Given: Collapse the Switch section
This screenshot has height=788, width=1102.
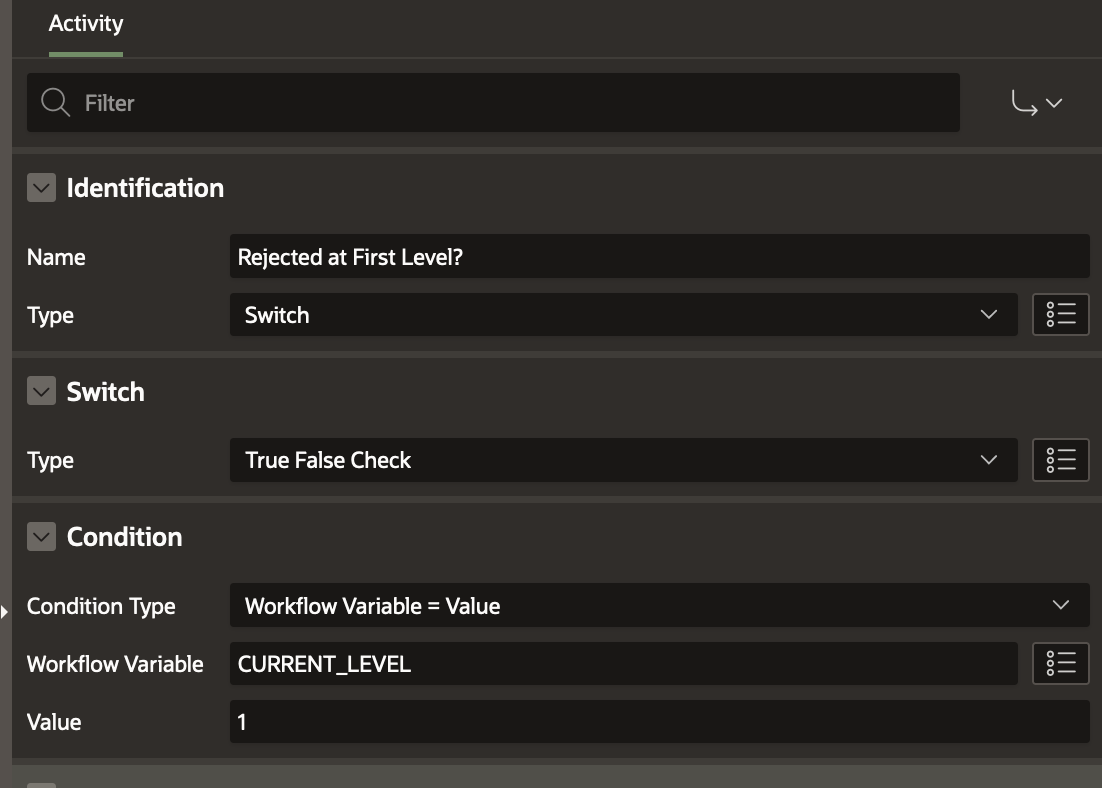Looking at the screenshot, I should [x=41, y=392].
